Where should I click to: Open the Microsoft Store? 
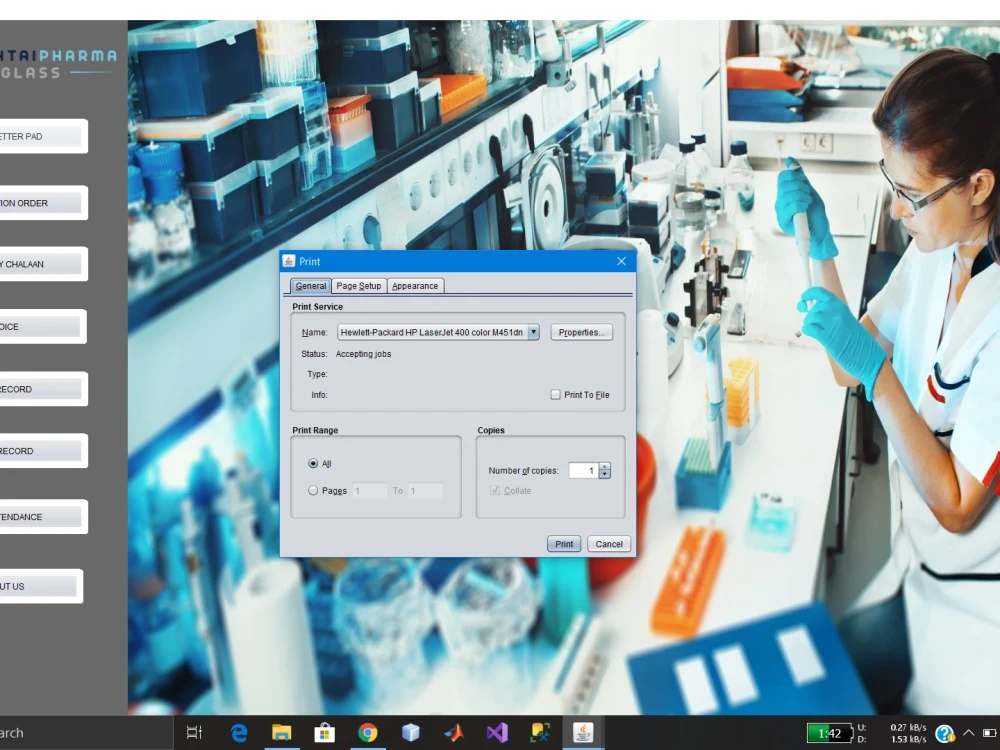324,733
